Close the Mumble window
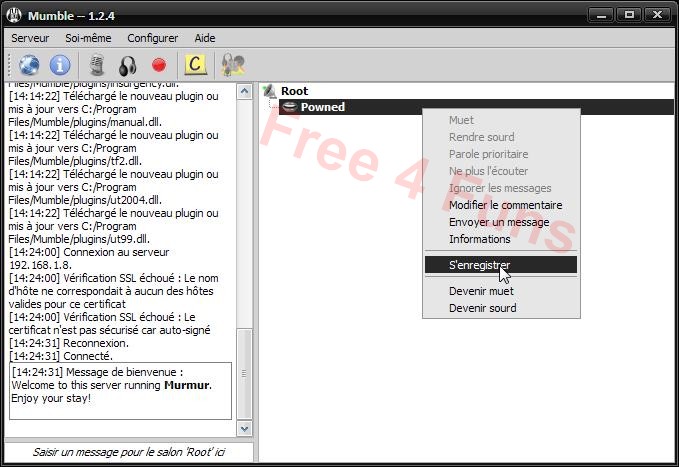 [x=657, y=15]
